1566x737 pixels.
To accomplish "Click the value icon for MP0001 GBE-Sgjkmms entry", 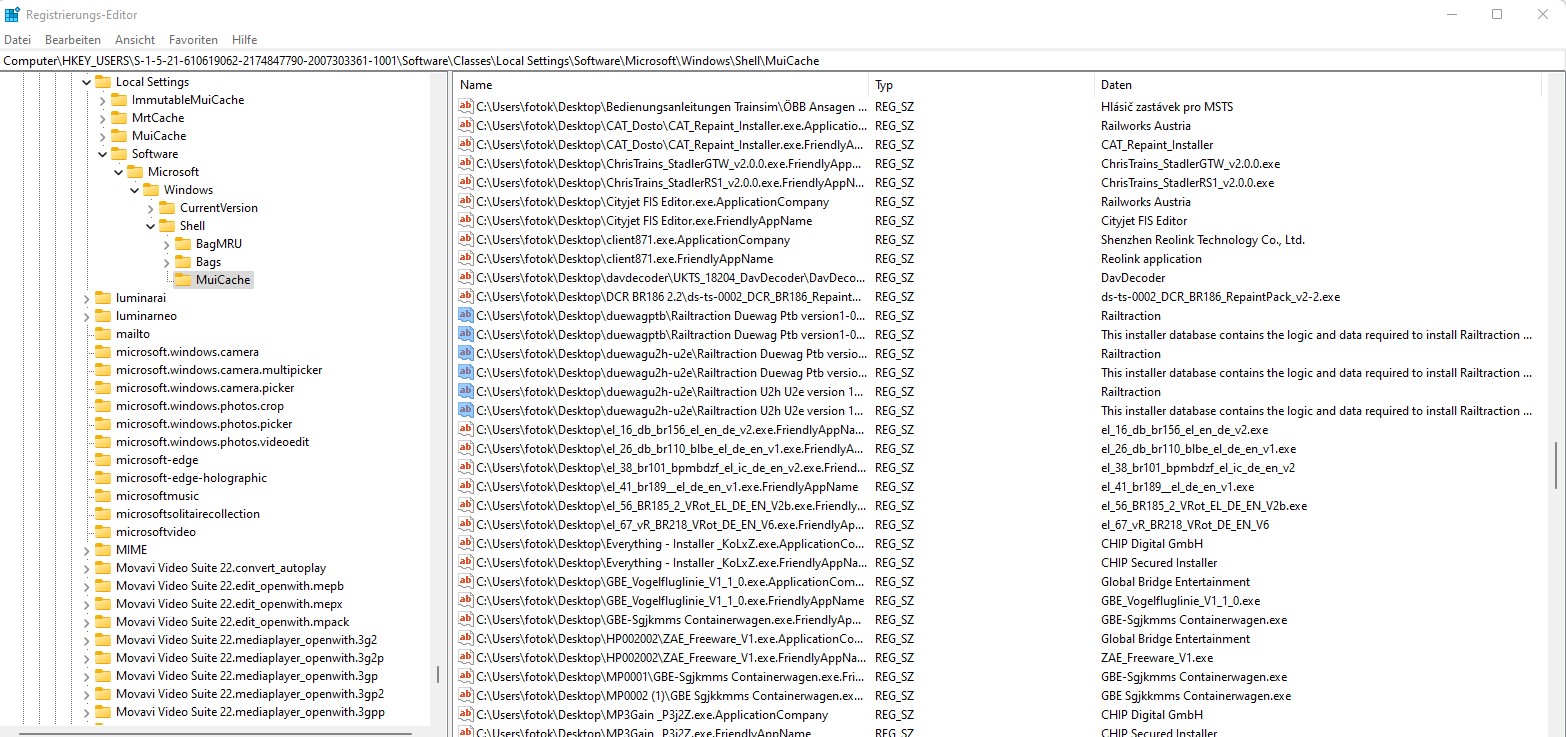I will [x=465, y=677].
